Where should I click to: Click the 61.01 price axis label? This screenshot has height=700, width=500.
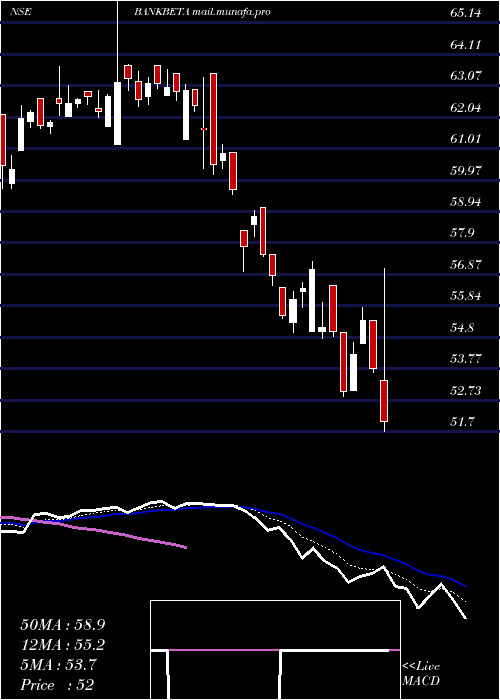coord(466,139)
